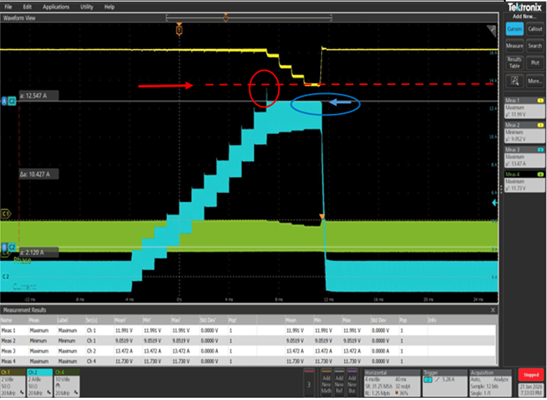Open the Ch 1 channel badge

[13, 383]
